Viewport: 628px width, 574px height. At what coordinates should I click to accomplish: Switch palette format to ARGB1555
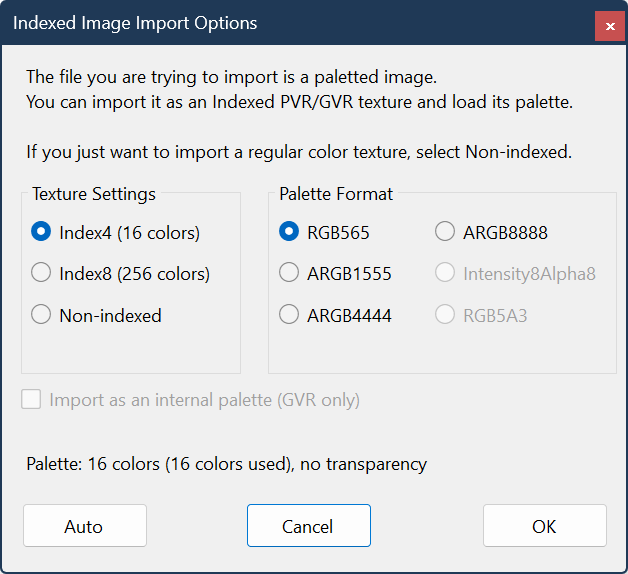coord(289,273)
